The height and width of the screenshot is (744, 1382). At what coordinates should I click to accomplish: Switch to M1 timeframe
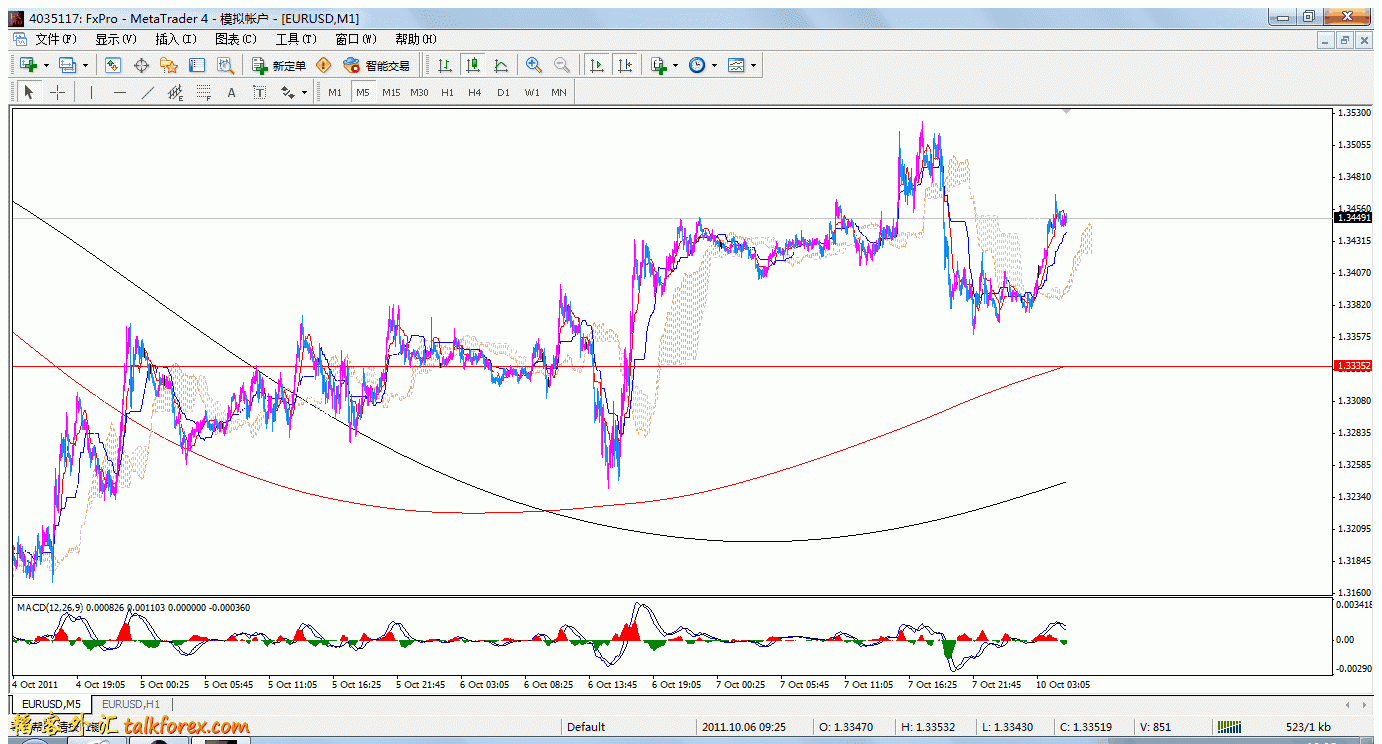(335, 92)
